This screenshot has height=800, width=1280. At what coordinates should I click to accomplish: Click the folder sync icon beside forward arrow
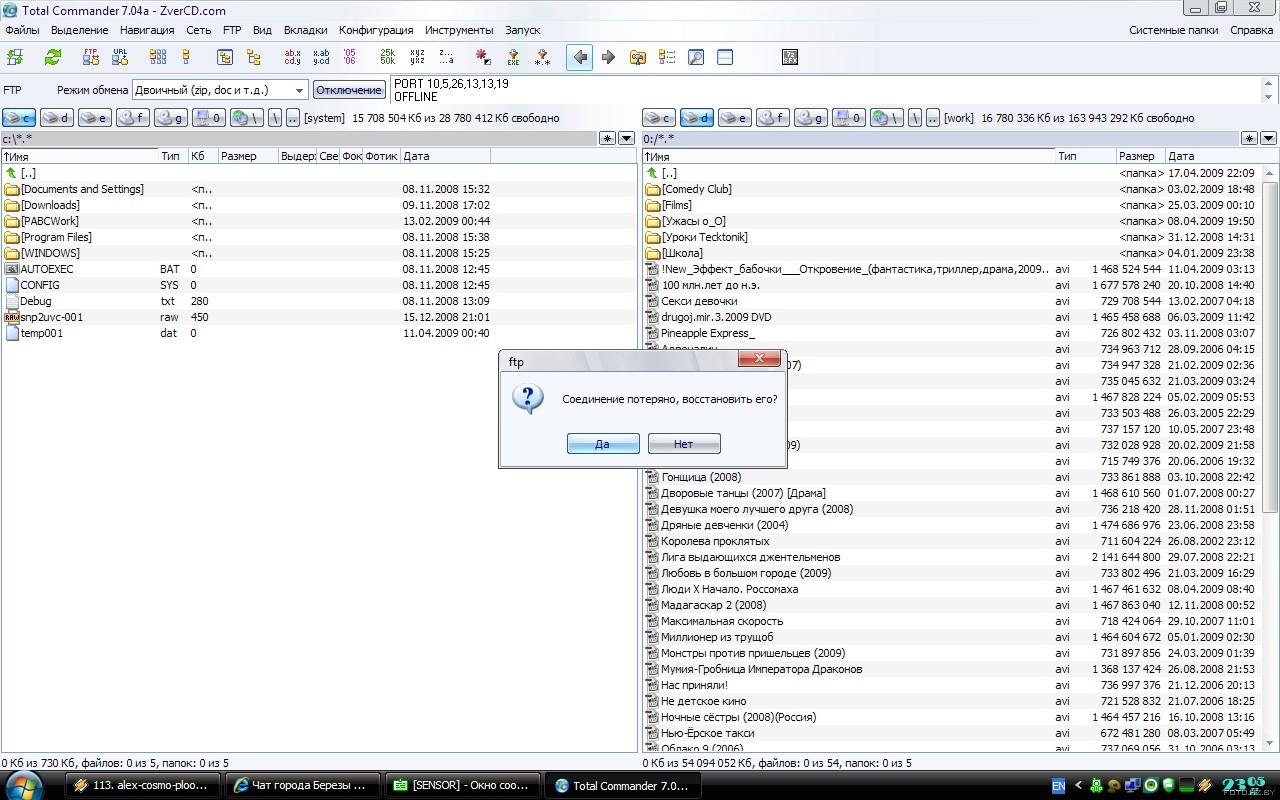[x=638, y=57]
